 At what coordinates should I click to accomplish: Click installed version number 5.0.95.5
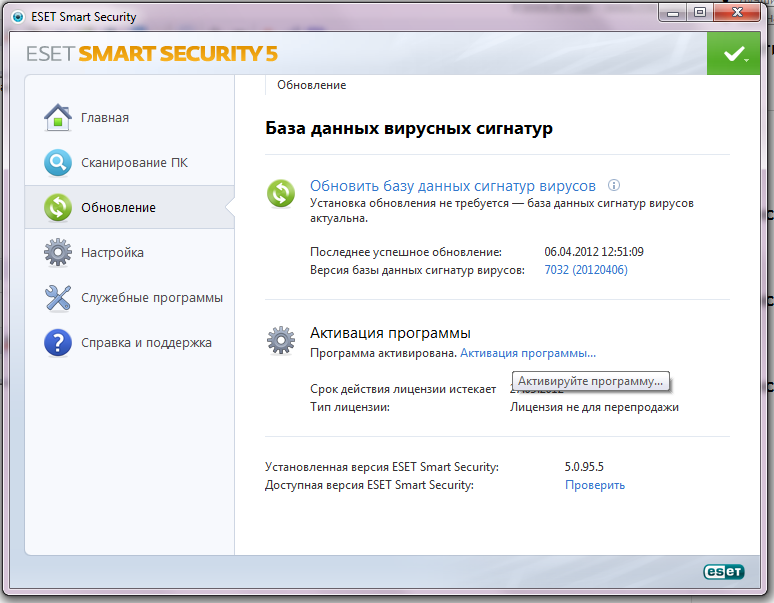coord(584,467)
